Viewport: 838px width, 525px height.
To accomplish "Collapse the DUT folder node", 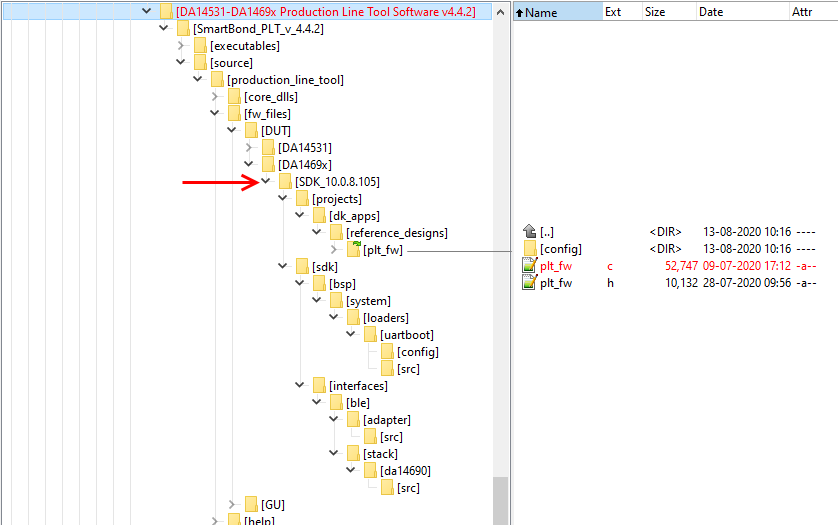I will [232, 130].
